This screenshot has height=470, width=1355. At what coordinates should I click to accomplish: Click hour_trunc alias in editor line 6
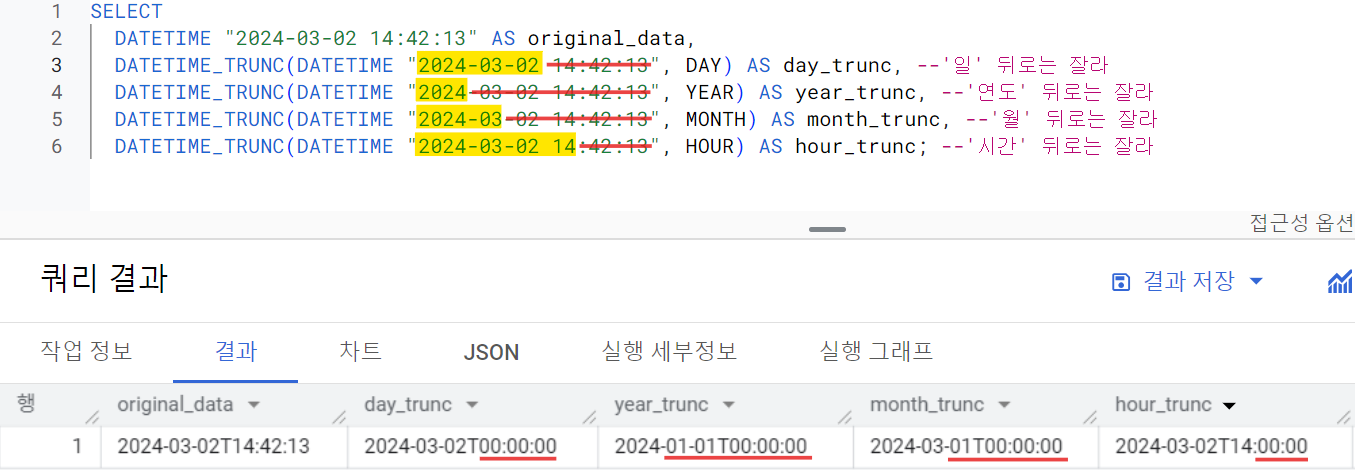[855, 147]
